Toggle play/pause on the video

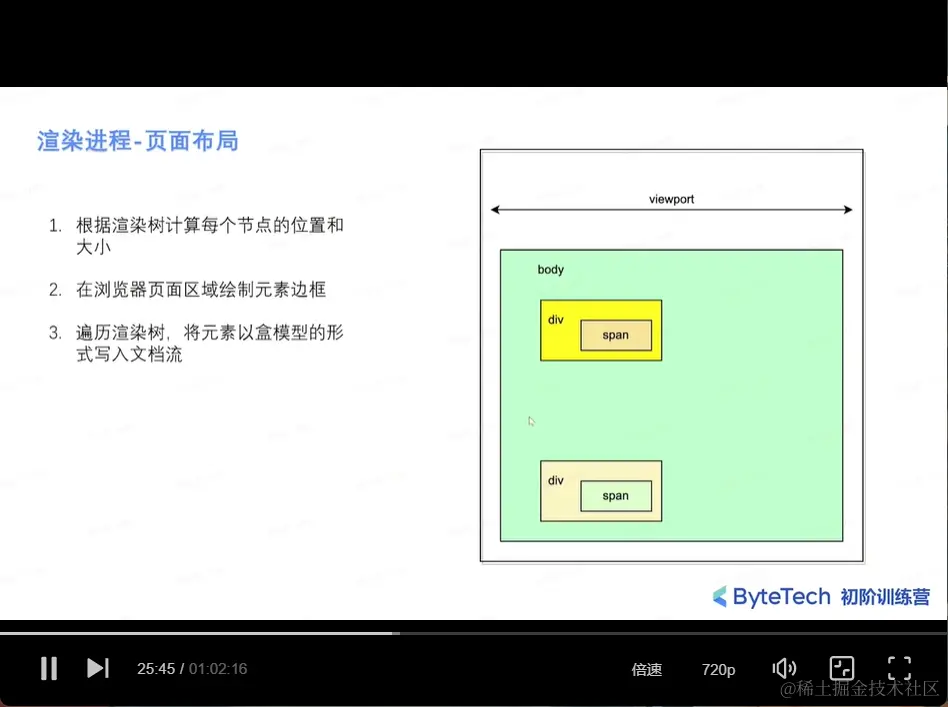48,668
